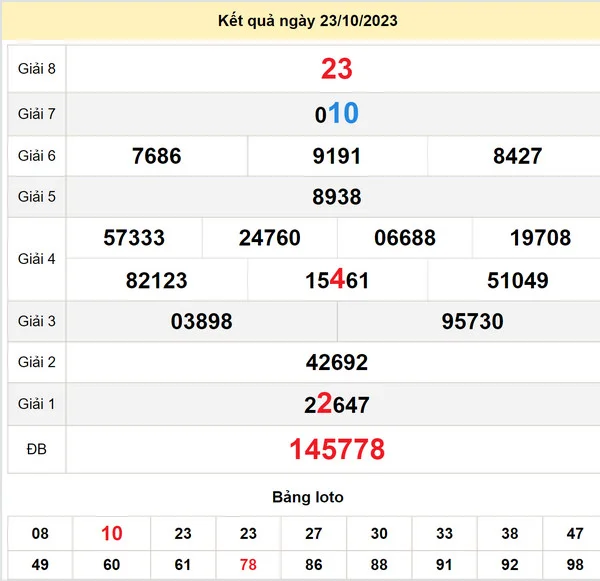600x581 pixels.
Task: Click Giải 4 number 15461
Action: pos(337,281)
